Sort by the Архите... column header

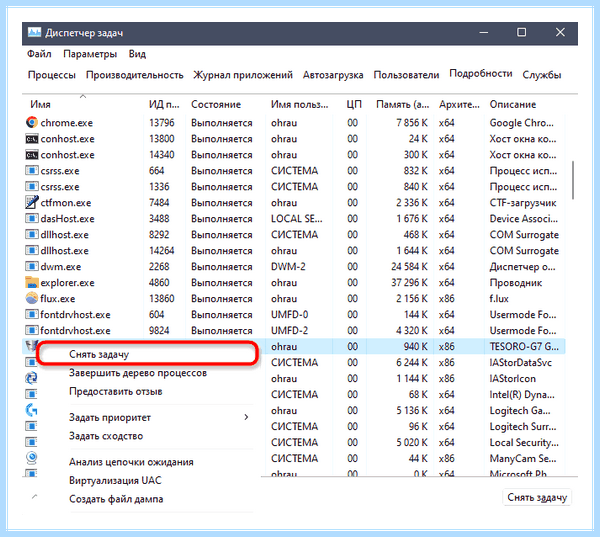pos(459,104)
